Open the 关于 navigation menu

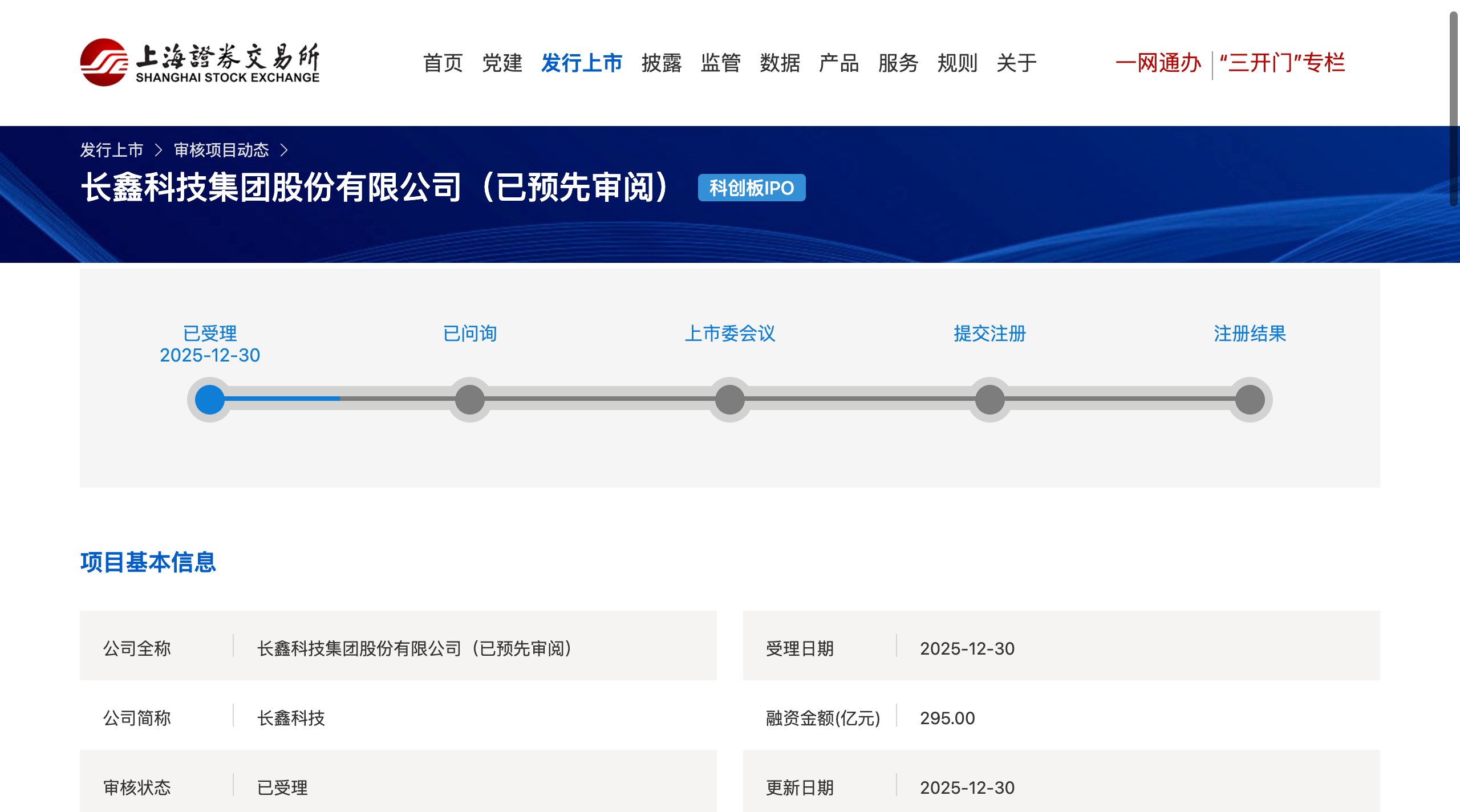click(x=1017, y=63)
